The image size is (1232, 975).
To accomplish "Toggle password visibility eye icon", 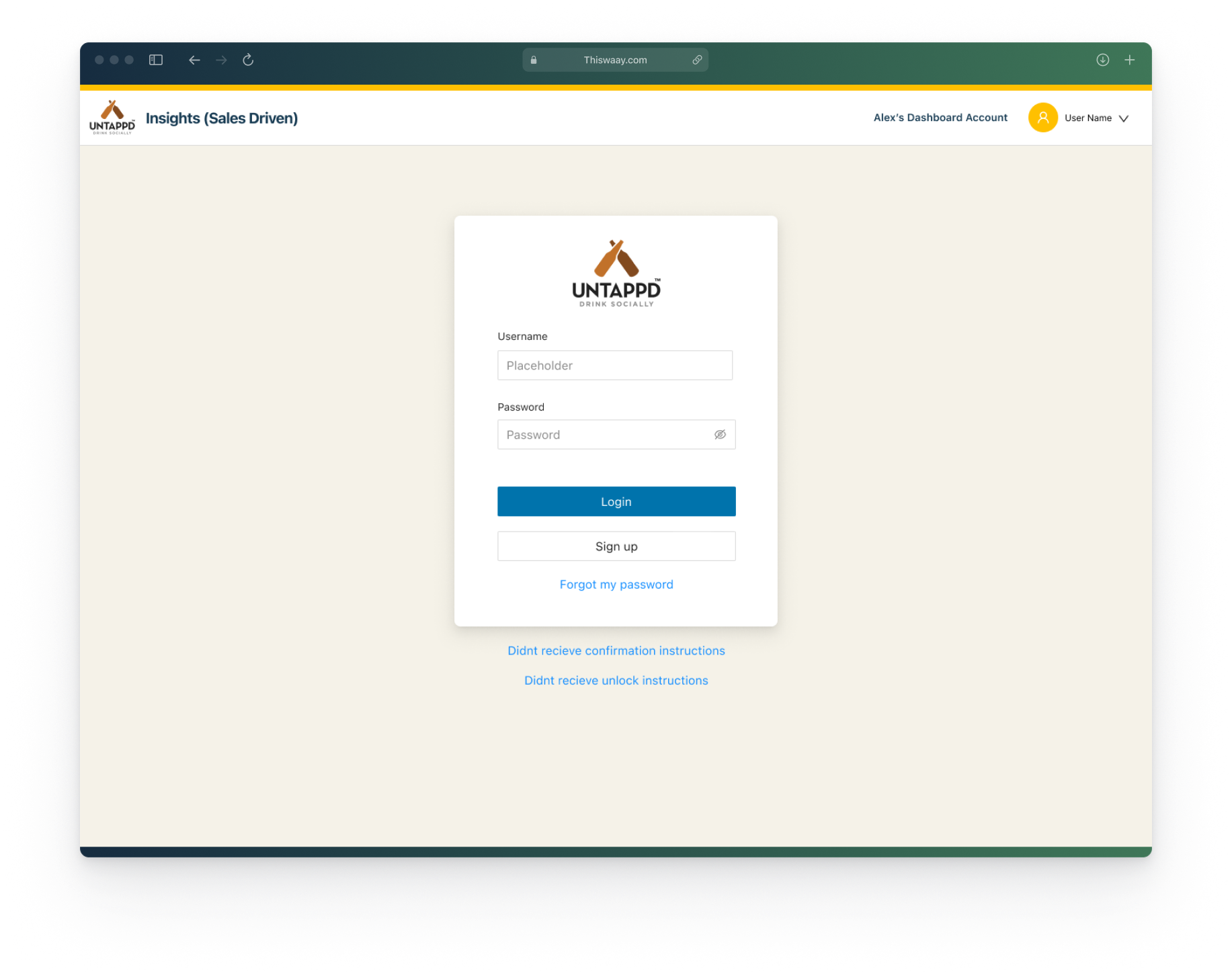I will tap(720, 435).
